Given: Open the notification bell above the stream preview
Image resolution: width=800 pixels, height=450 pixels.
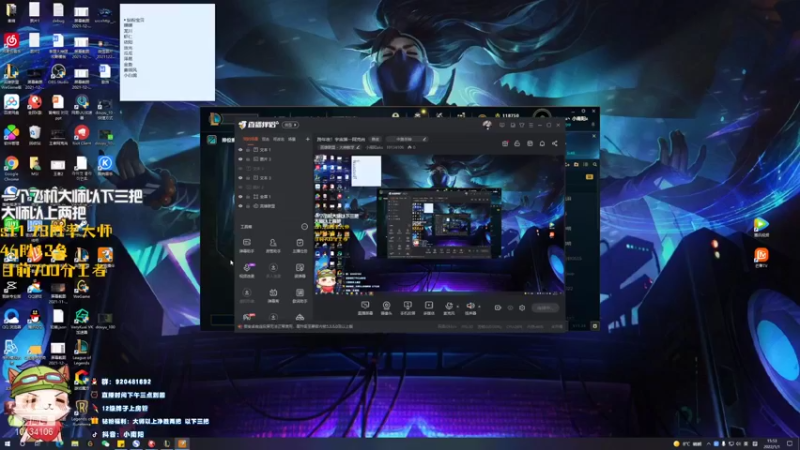Looking at the screenshot, I should click(542, 143).
